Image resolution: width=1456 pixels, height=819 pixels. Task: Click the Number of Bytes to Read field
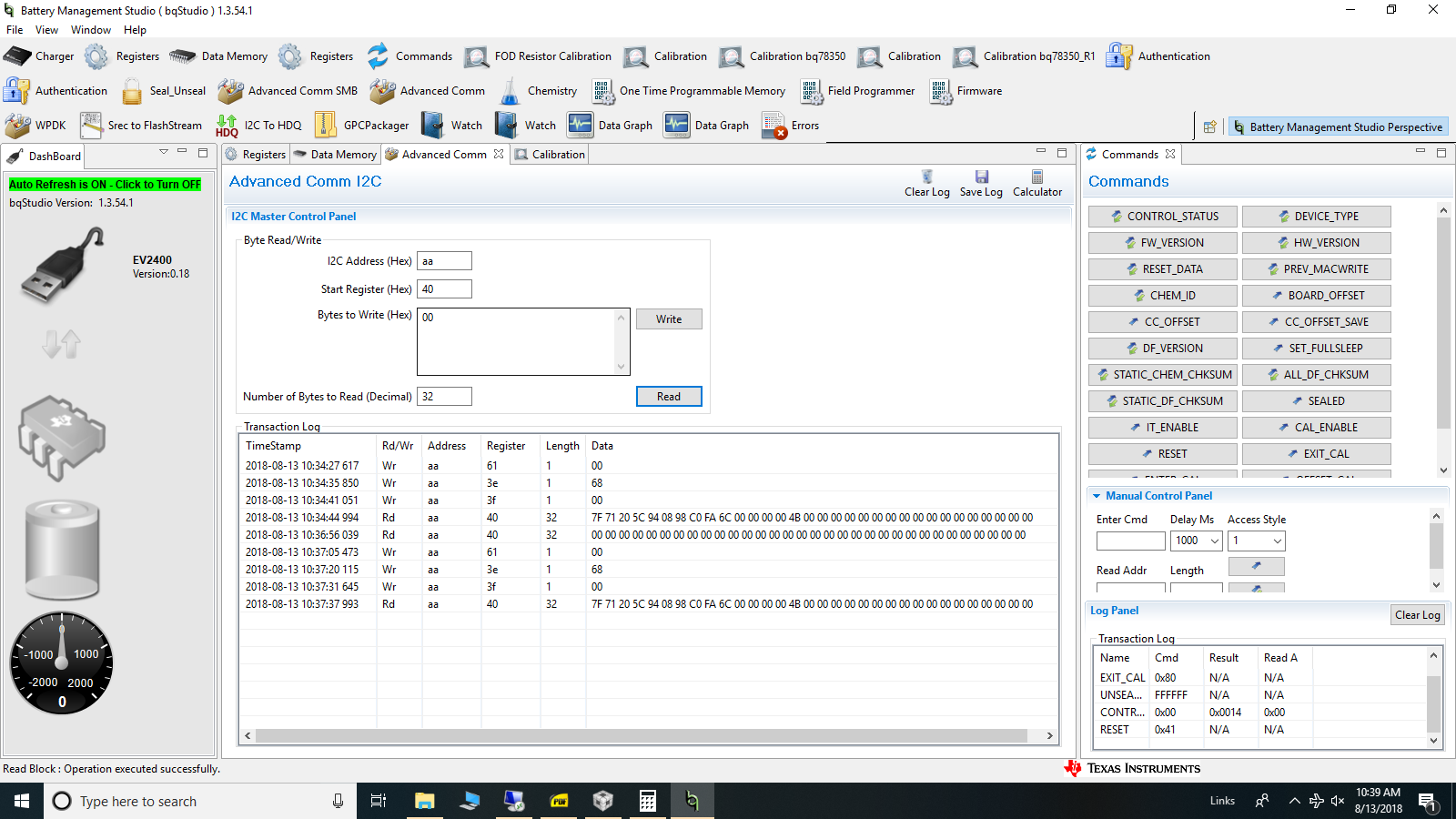click(x=444, y=397)
